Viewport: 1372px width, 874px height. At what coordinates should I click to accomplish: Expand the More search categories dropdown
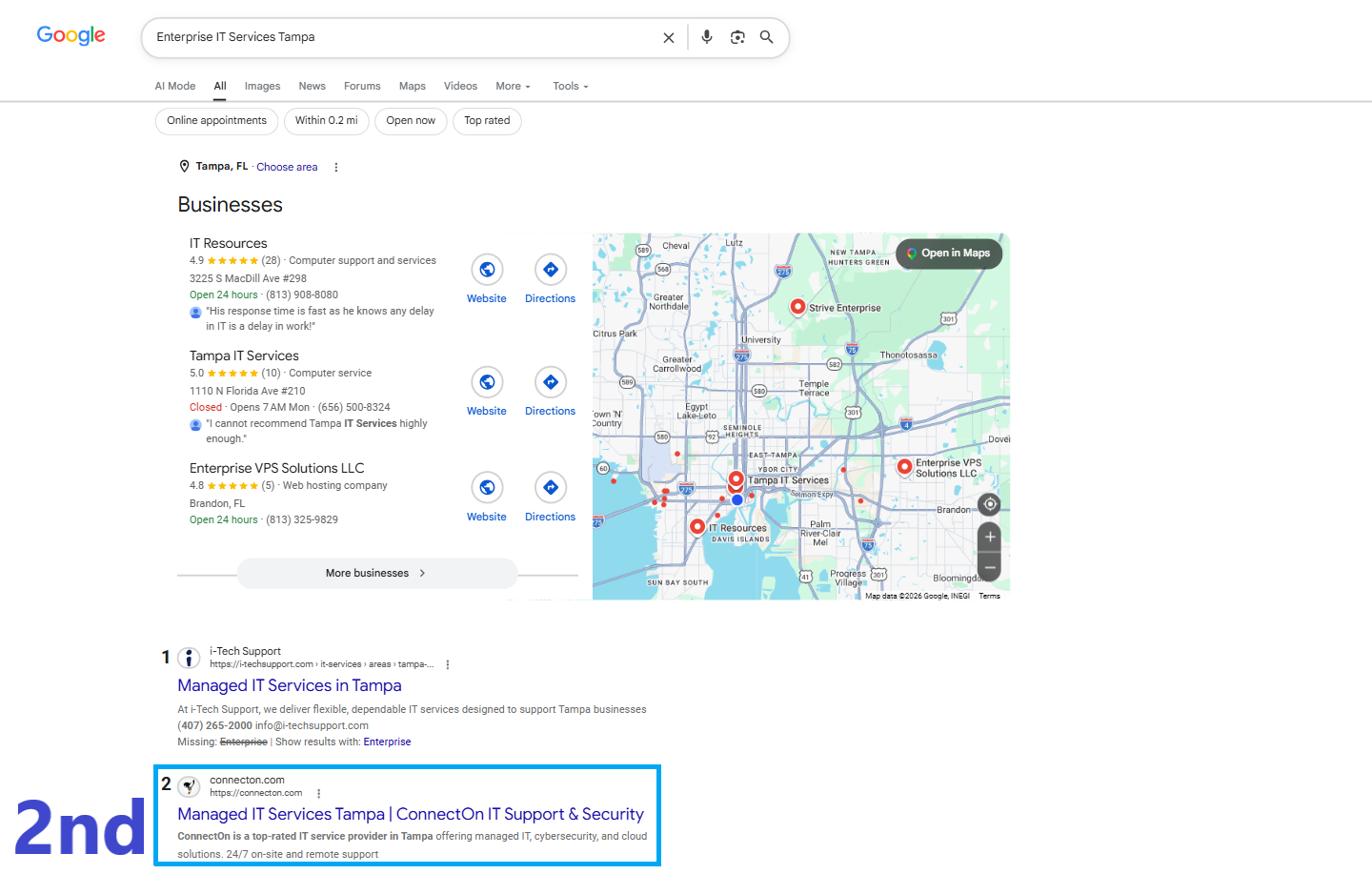[513, 86]
